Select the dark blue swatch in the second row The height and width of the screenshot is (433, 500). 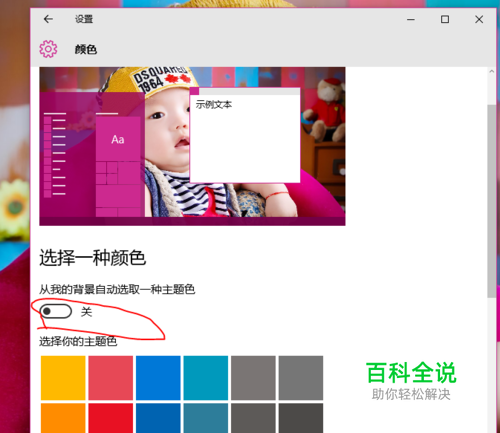158,418
